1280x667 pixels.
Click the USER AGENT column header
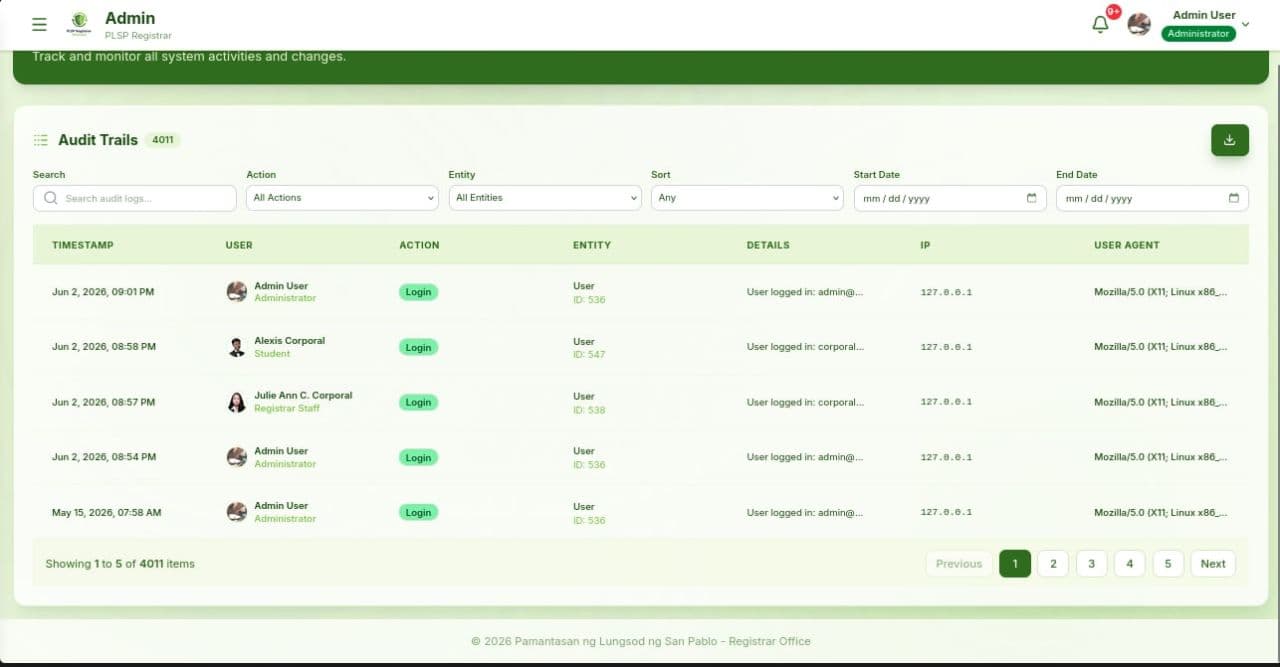coord(1127,245)
